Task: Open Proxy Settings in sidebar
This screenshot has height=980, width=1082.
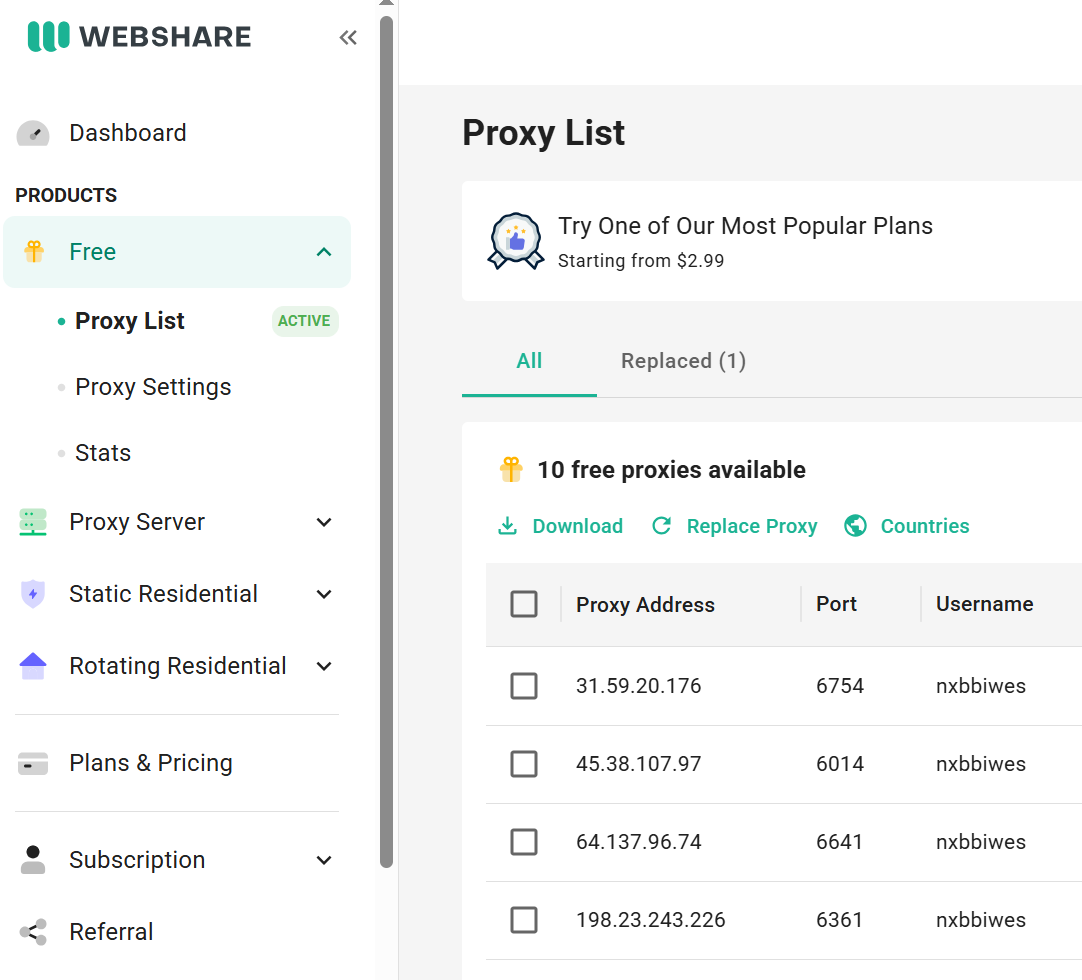Action: [153, 387]
